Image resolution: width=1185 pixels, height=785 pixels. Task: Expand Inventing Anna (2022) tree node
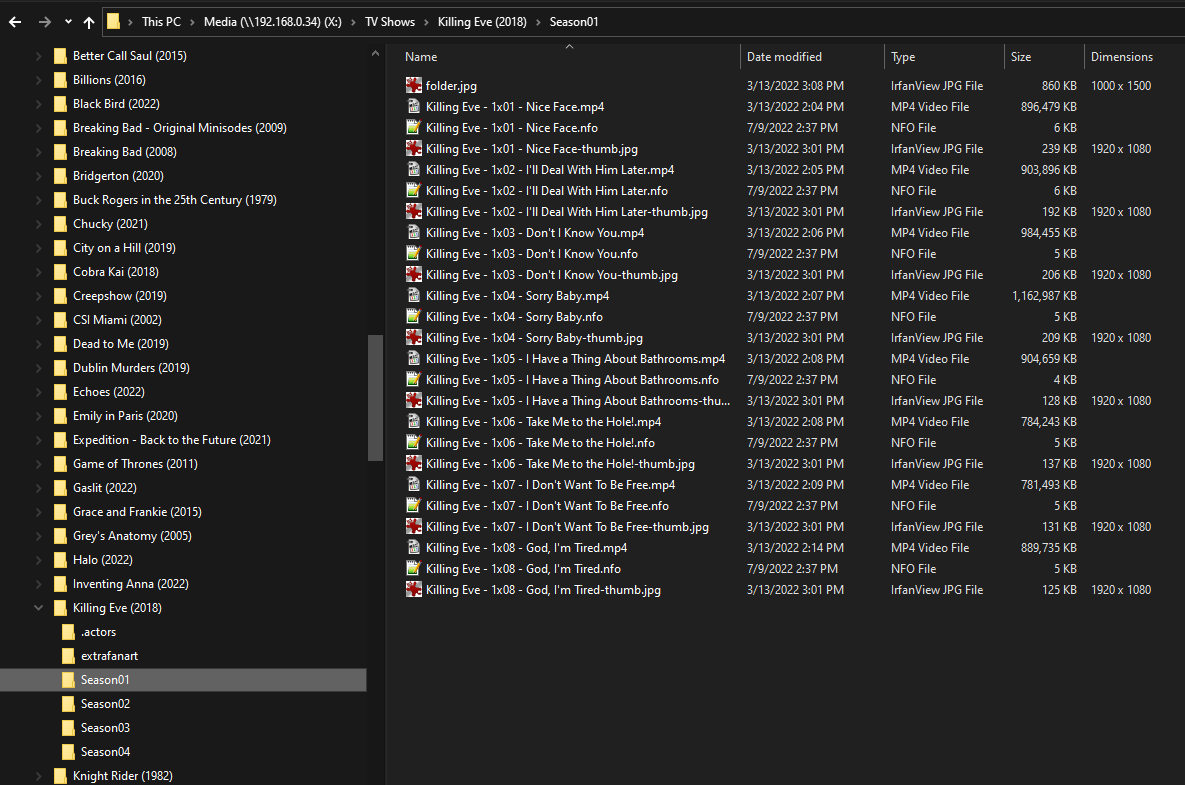[38, 583]
